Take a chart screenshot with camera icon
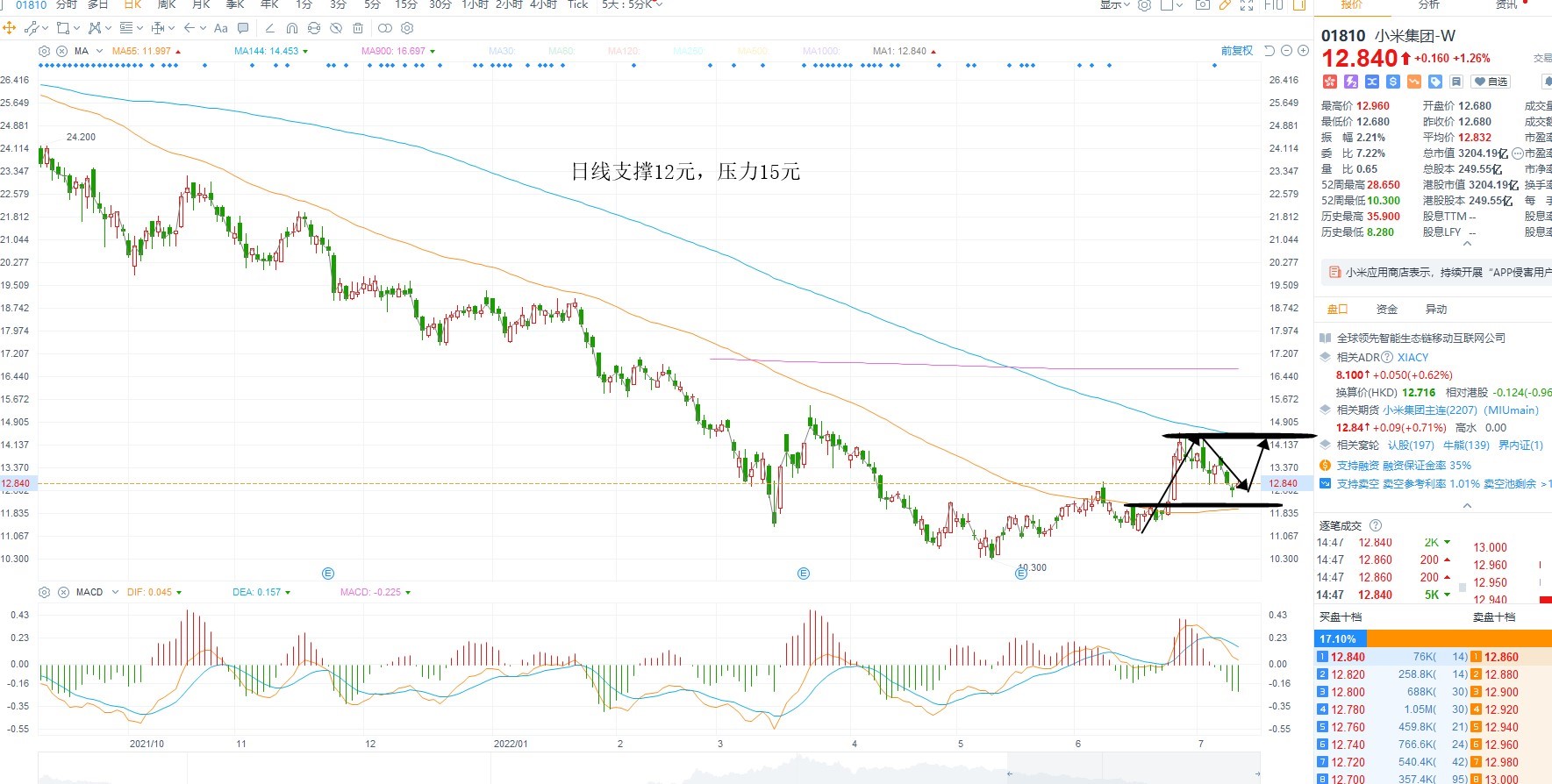The image size is (1552, 784). click(1203, 4)
